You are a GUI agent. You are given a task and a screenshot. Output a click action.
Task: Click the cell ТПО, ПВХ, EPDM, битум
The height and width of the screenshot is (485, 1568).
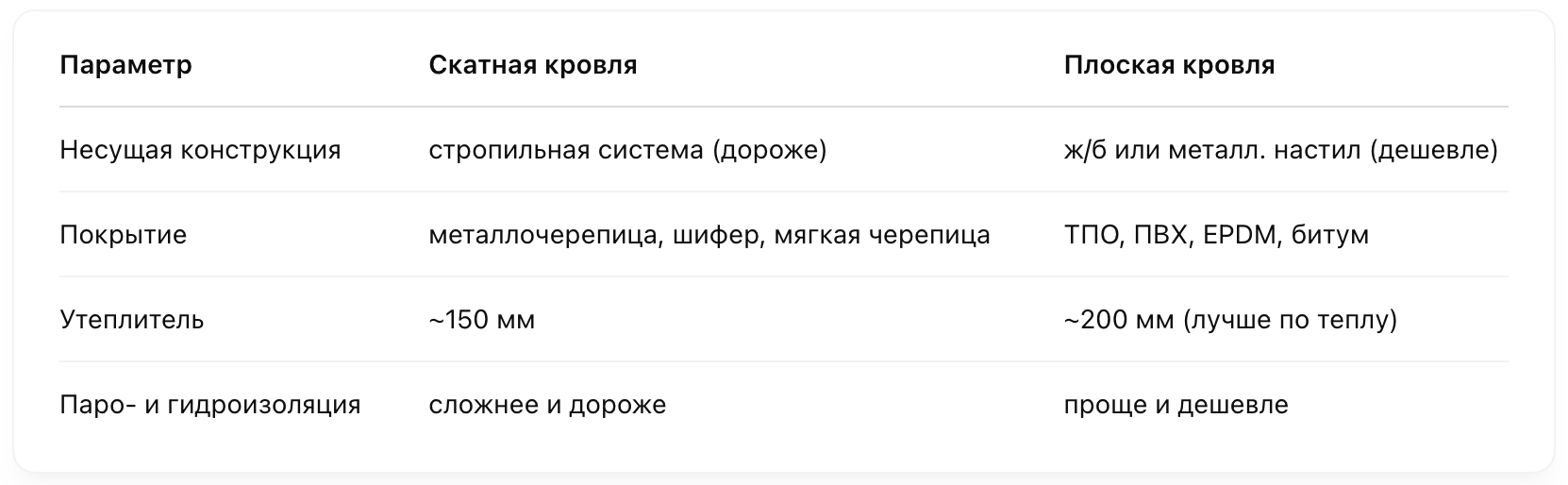coord(1216,235)
